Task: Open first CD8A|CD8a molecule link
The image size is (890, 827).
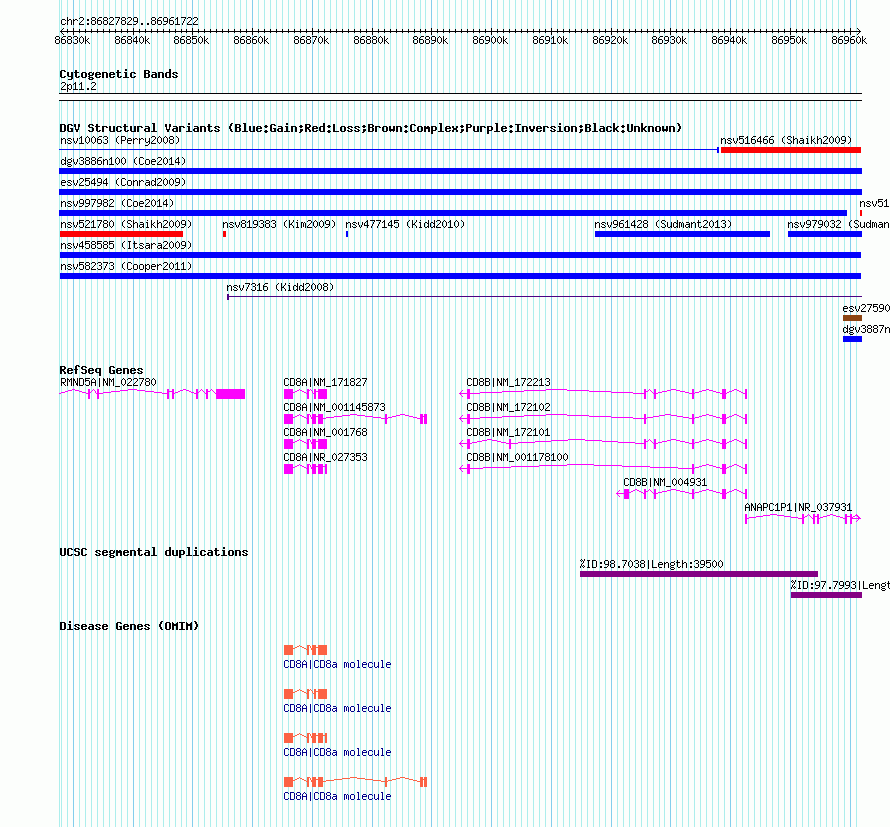Action: pyautogui.click(x=337, y=664)
